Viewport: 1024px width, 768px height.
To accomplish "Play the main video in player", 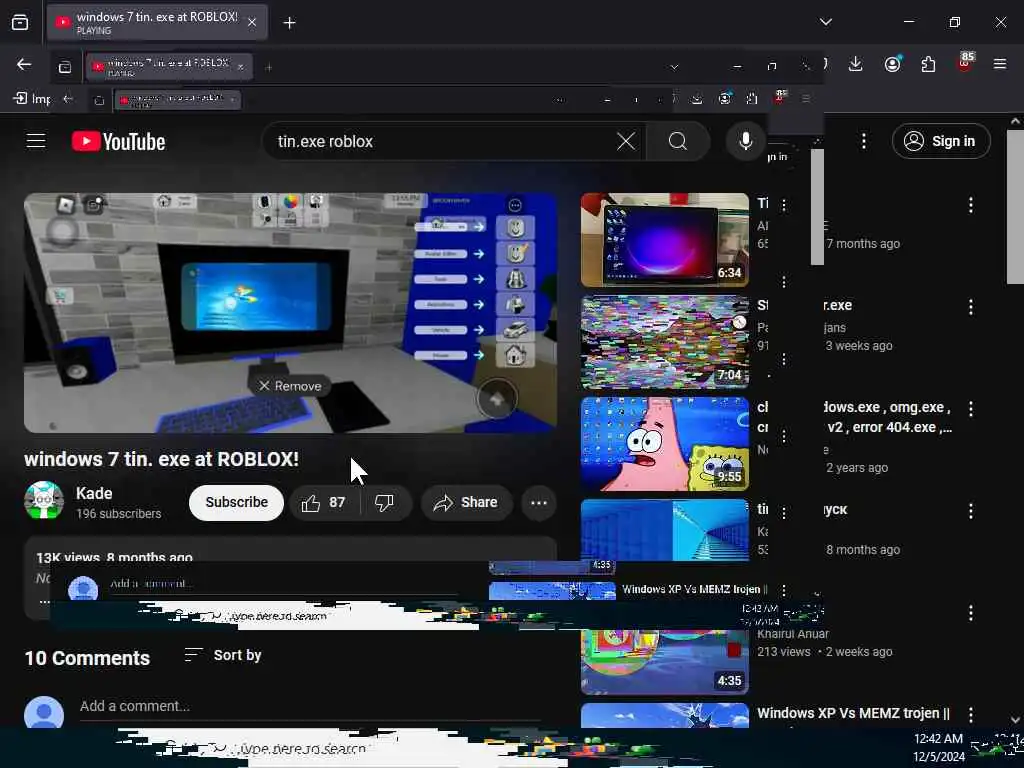I will tap(291, 312).
